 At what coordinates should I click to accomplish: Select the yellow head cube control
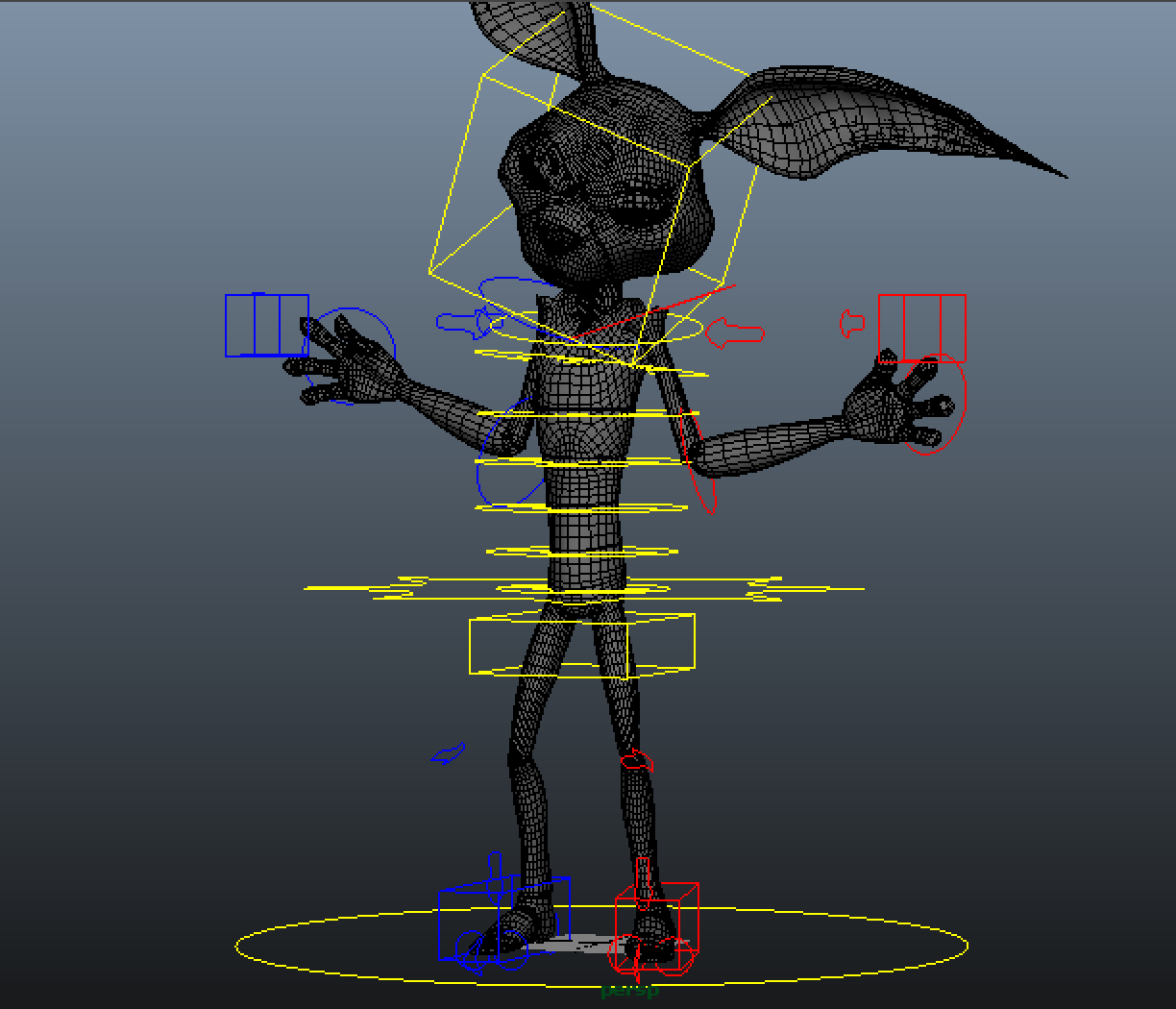pyautogui.click(x=592, y=185)
